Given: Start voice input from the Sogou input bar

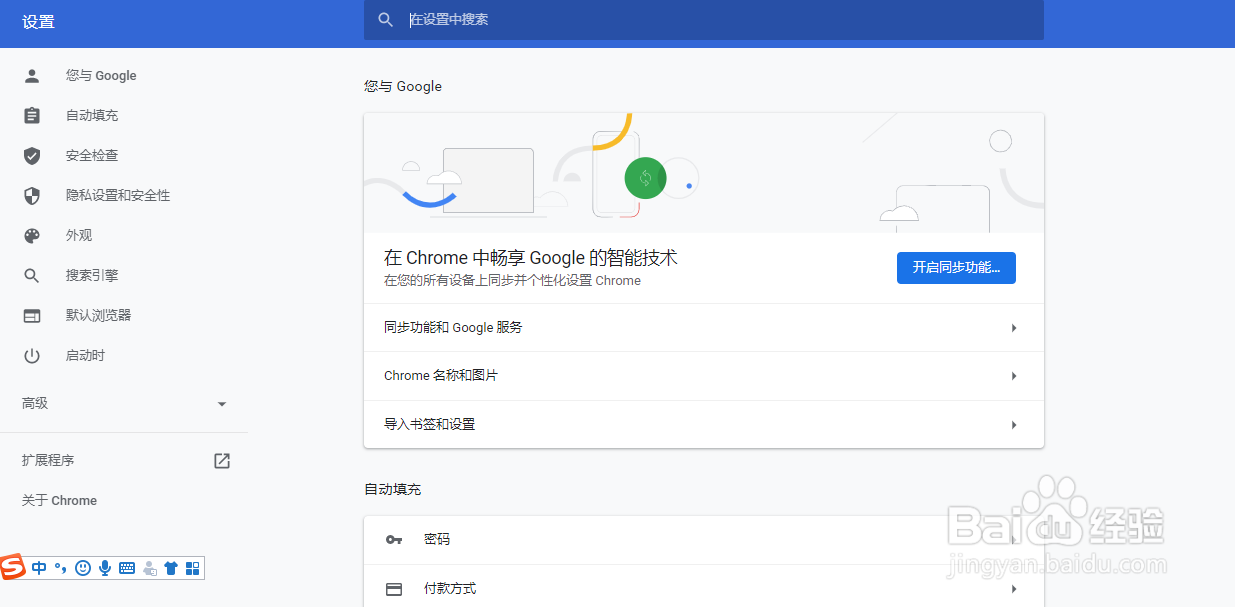Looking at the screenshot, I should pos(105,568).
